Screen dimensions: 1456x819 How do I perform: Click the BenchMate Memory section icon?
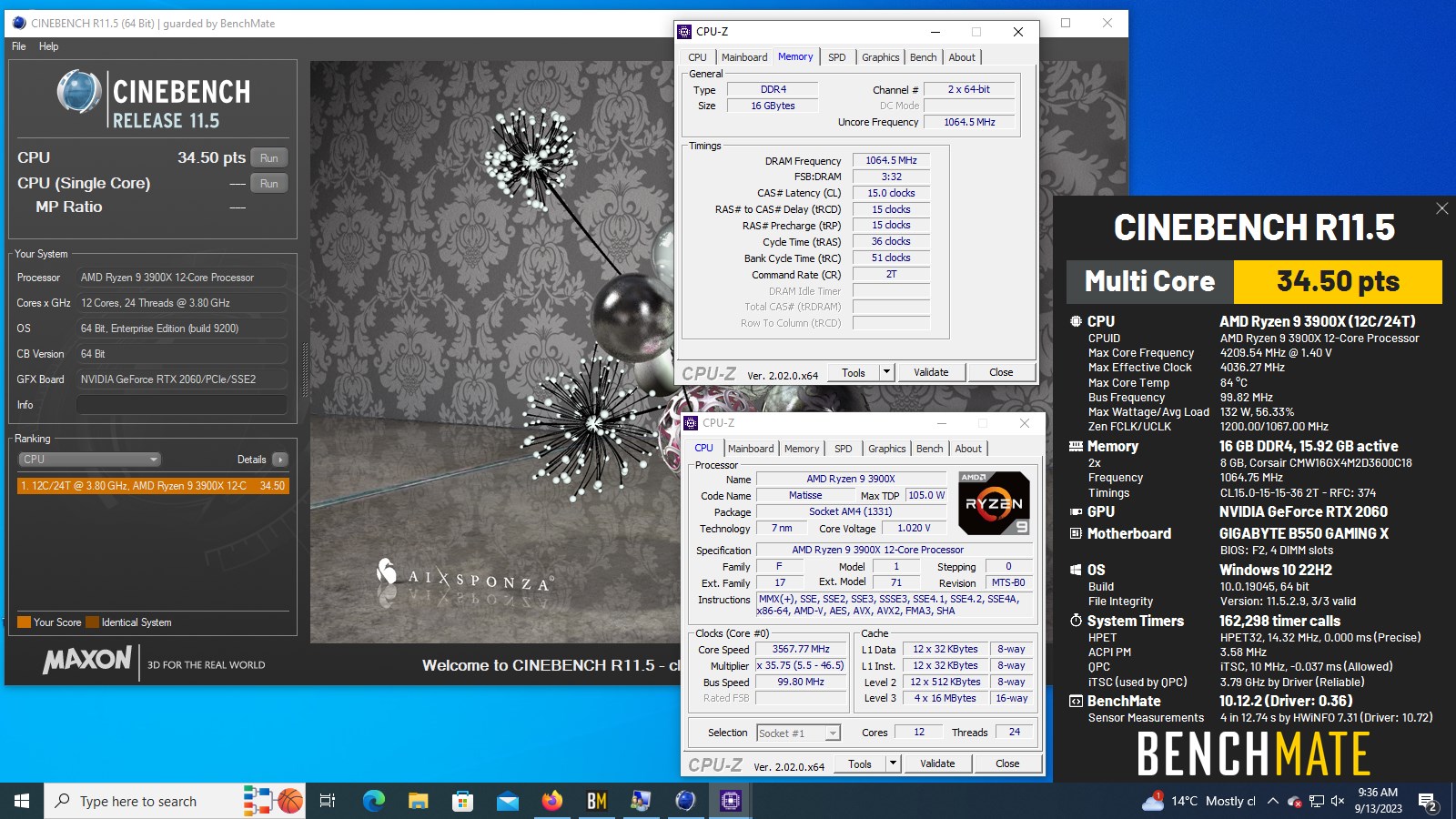pyautogui.click(x=1076, y=446)
